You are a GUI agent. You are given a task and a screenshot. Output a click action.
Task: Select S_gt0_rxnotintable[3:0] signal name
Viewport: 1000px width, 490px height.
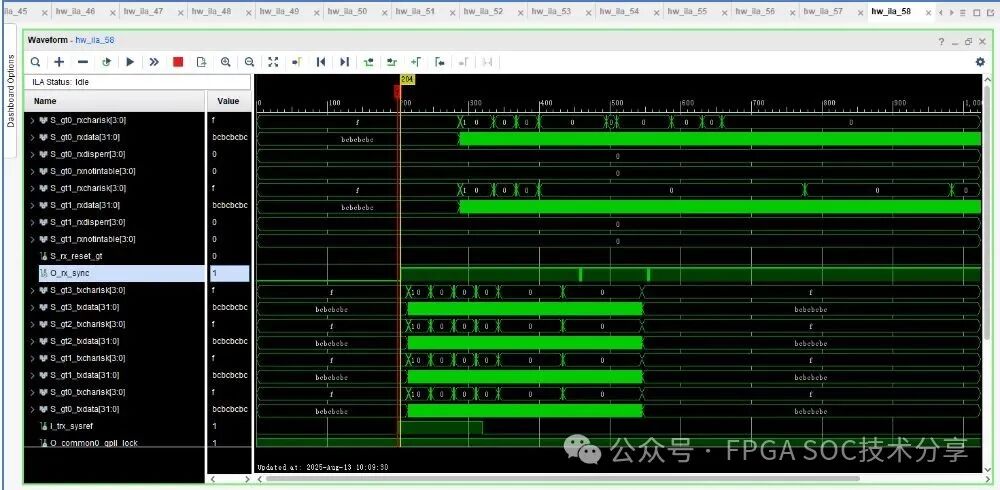click(92, 171)
